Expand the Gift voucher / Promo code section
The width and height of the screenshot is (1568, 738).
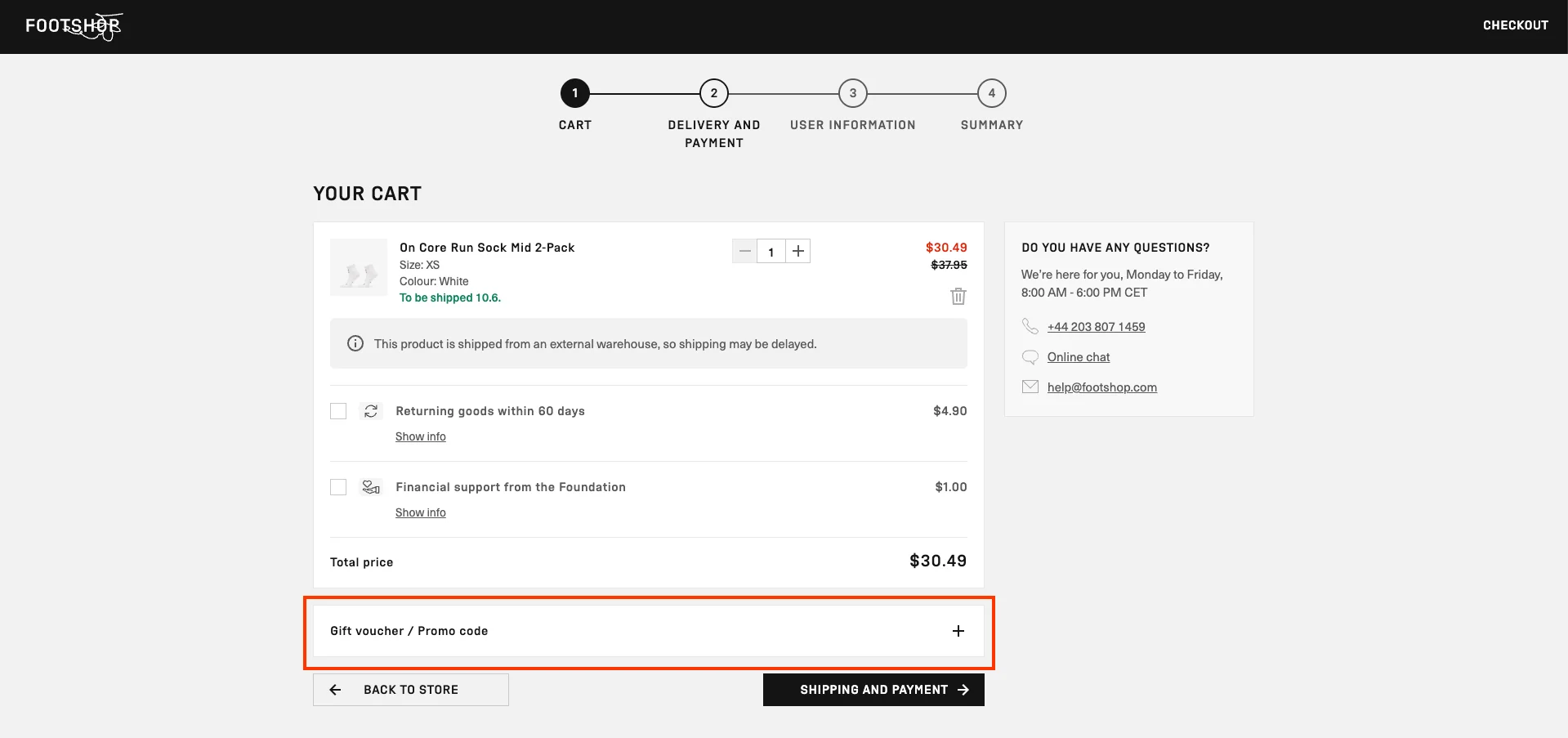649,631
